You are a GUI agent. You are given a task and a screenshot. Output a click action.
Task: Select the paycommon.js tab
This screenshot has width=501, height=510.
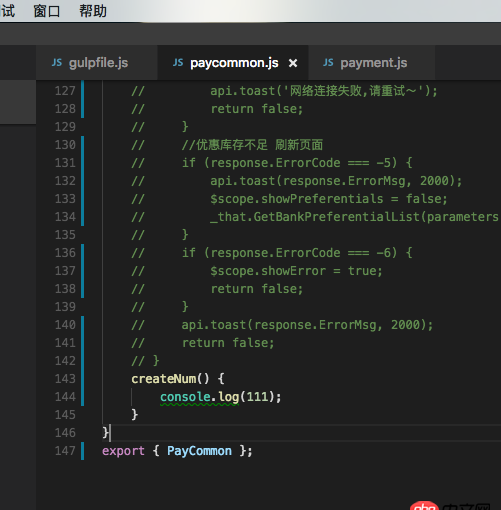(234, 63)
